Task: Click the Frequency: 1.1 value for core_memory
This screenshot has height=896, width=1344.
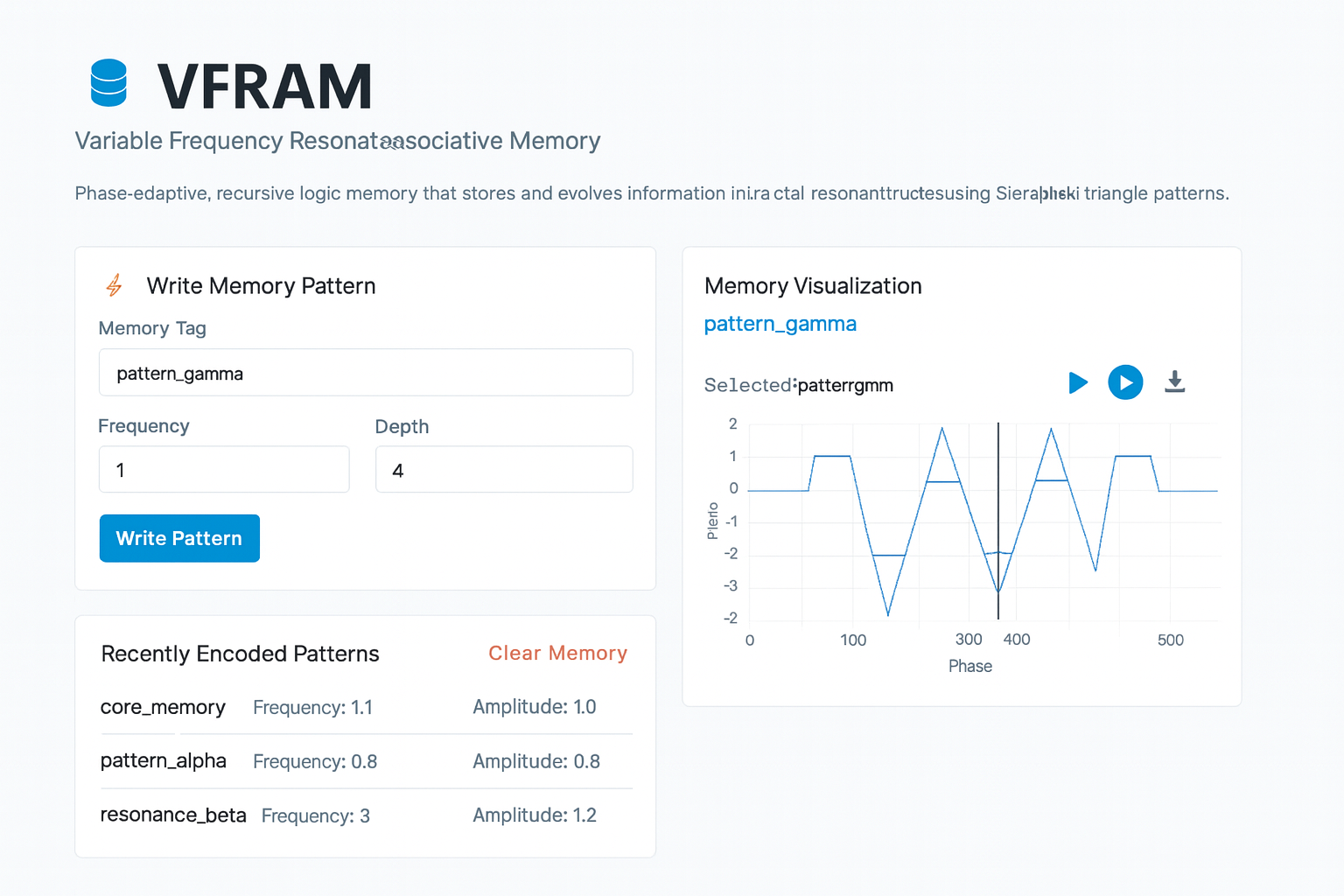Action: click(x=312, y=707)
